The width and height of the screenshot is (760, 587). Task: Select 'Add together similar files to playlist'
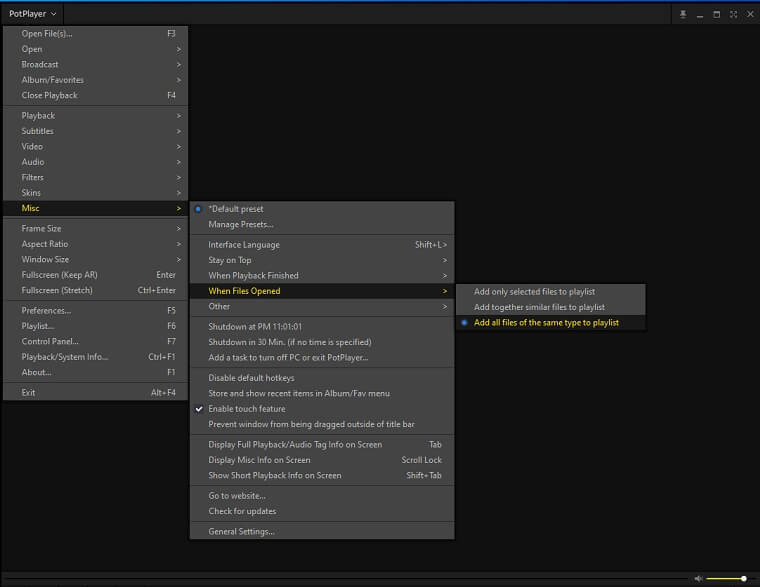(x=551, y=307)
